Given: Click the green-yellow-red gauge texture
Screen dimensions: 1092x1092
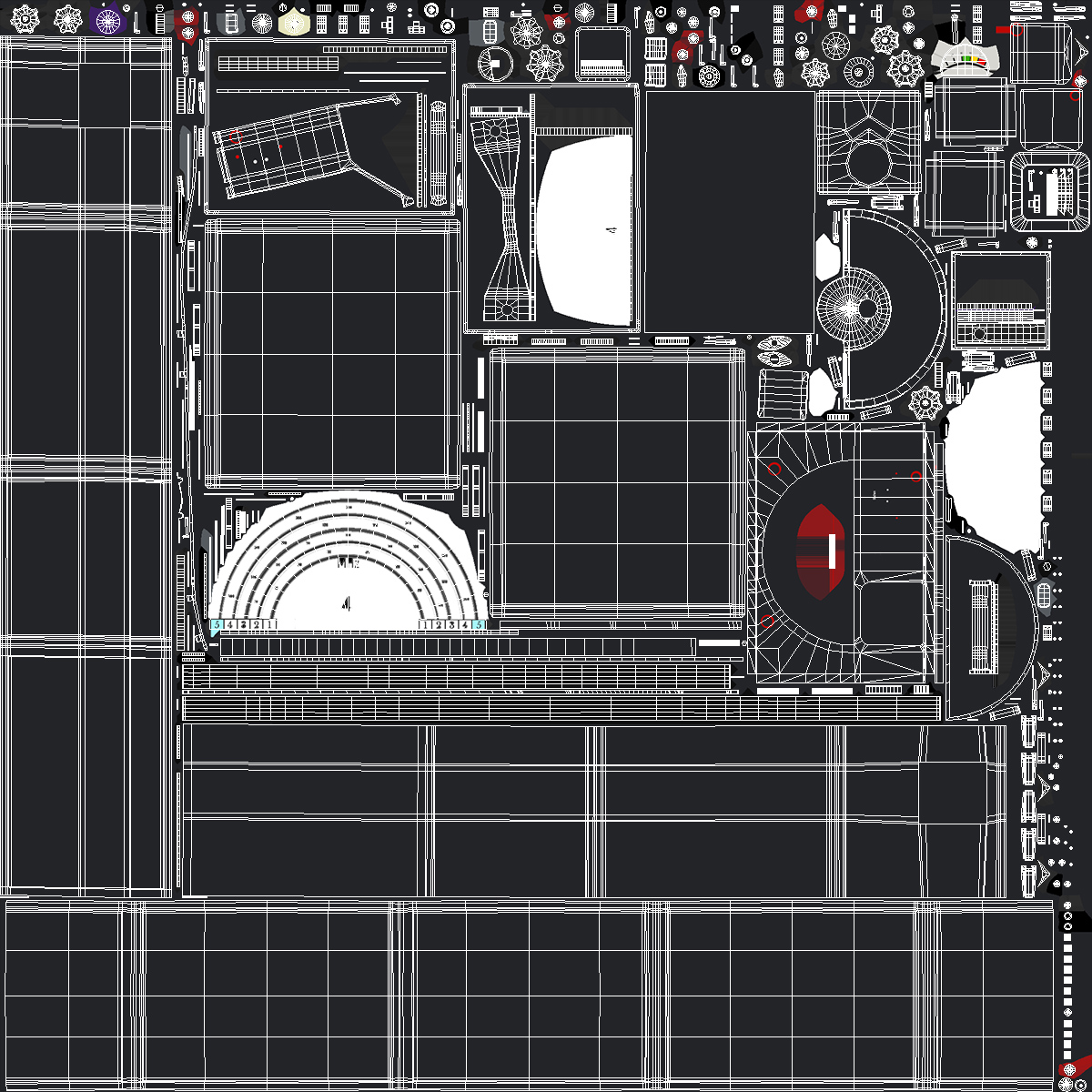Looking at the screenshot, I should (966, 60).
